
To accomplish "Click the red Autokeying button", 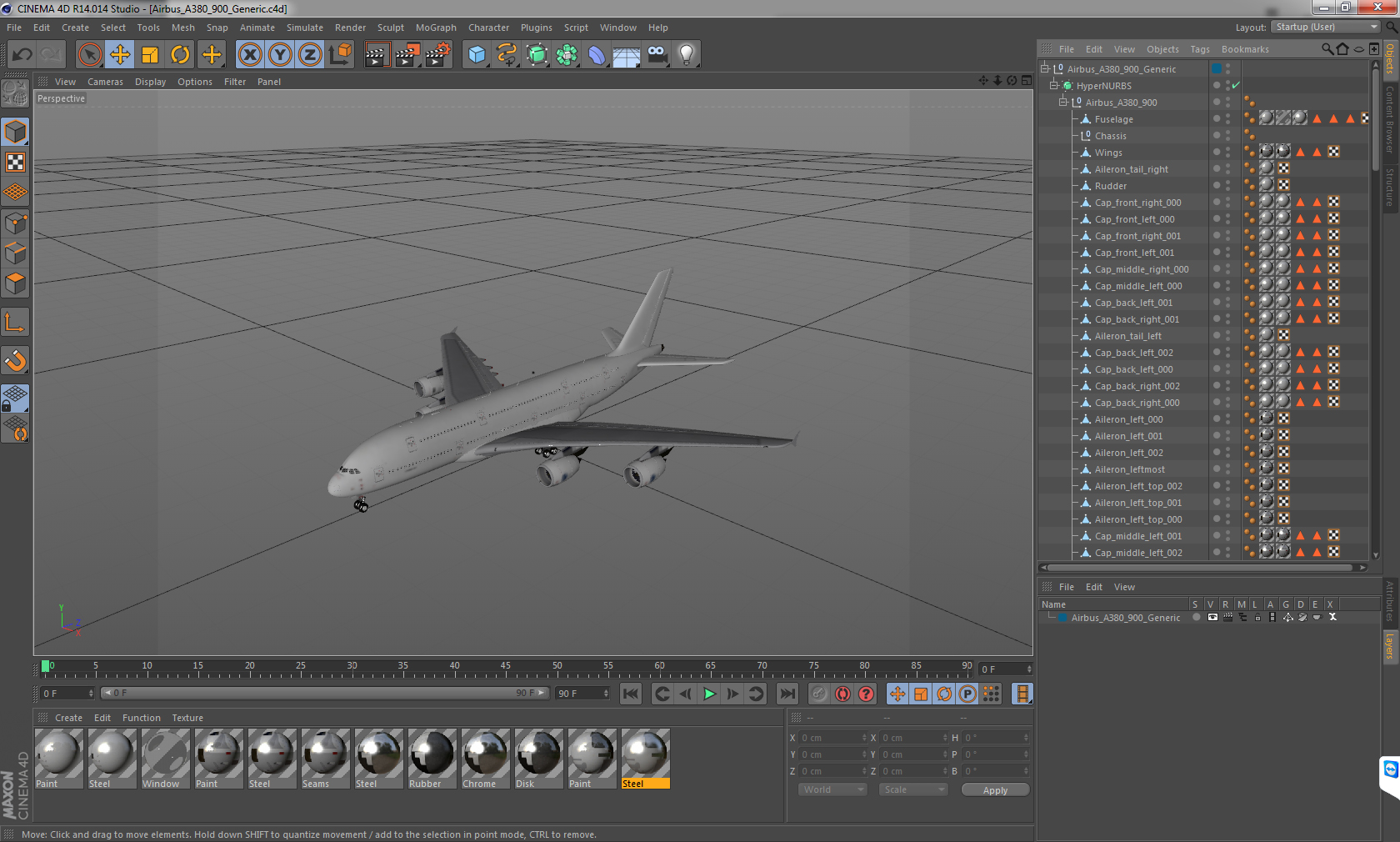I will pos(842,694).
